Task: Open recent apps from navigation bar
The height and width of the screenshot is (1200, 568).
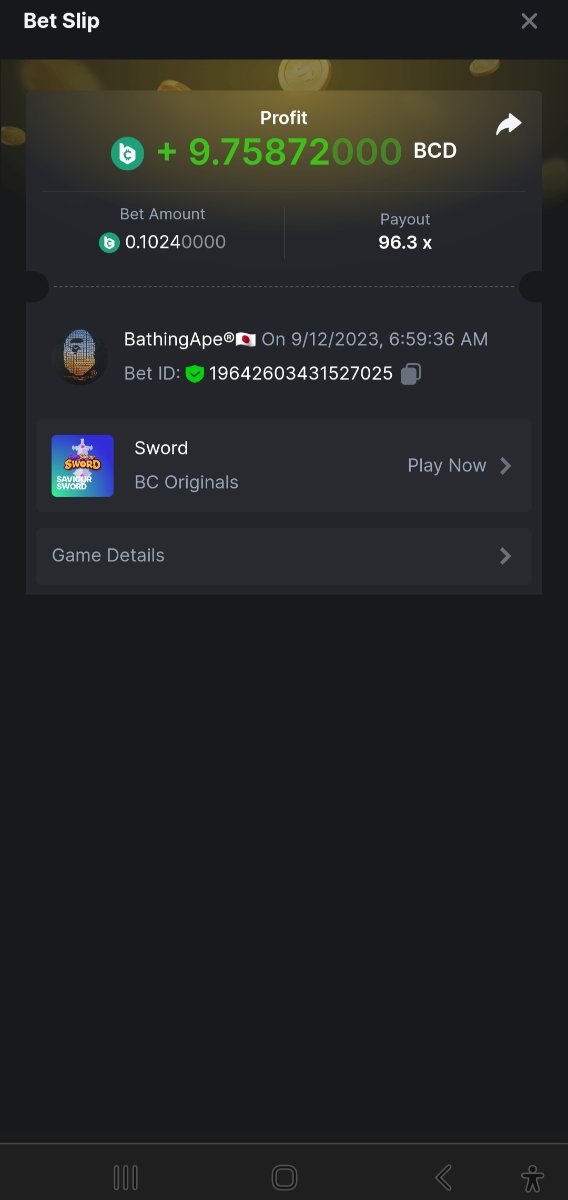Action: (x=125, y=1177)
